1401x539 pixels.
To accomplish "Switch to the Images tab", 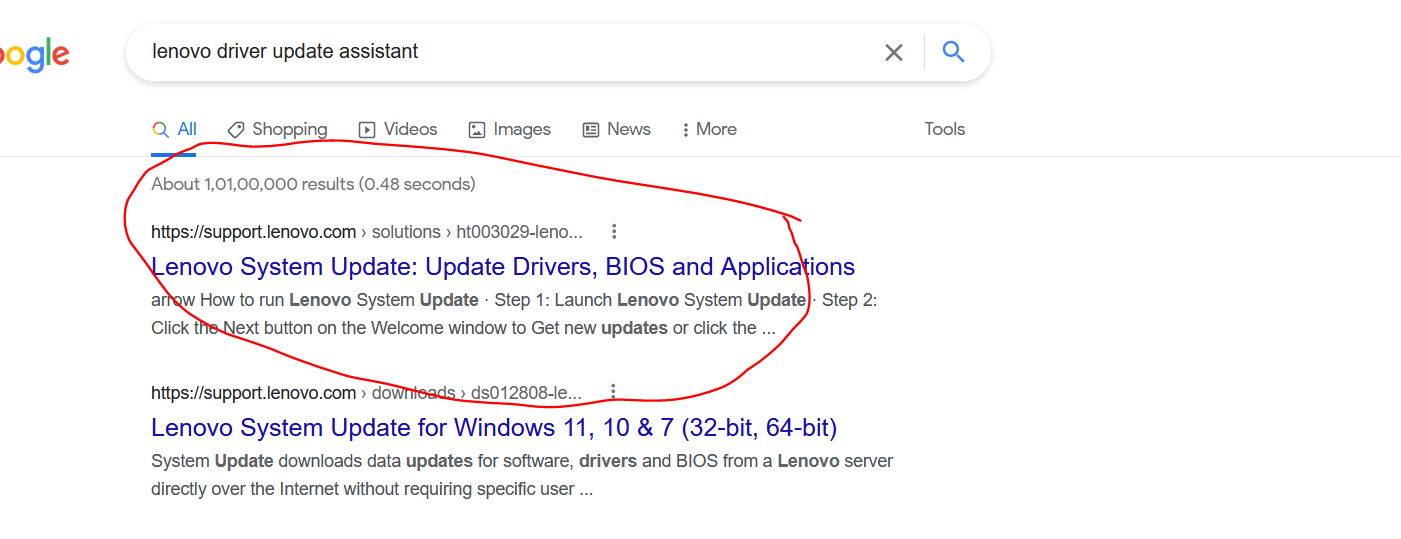I will pyautogui.click(x=510, y=130).
